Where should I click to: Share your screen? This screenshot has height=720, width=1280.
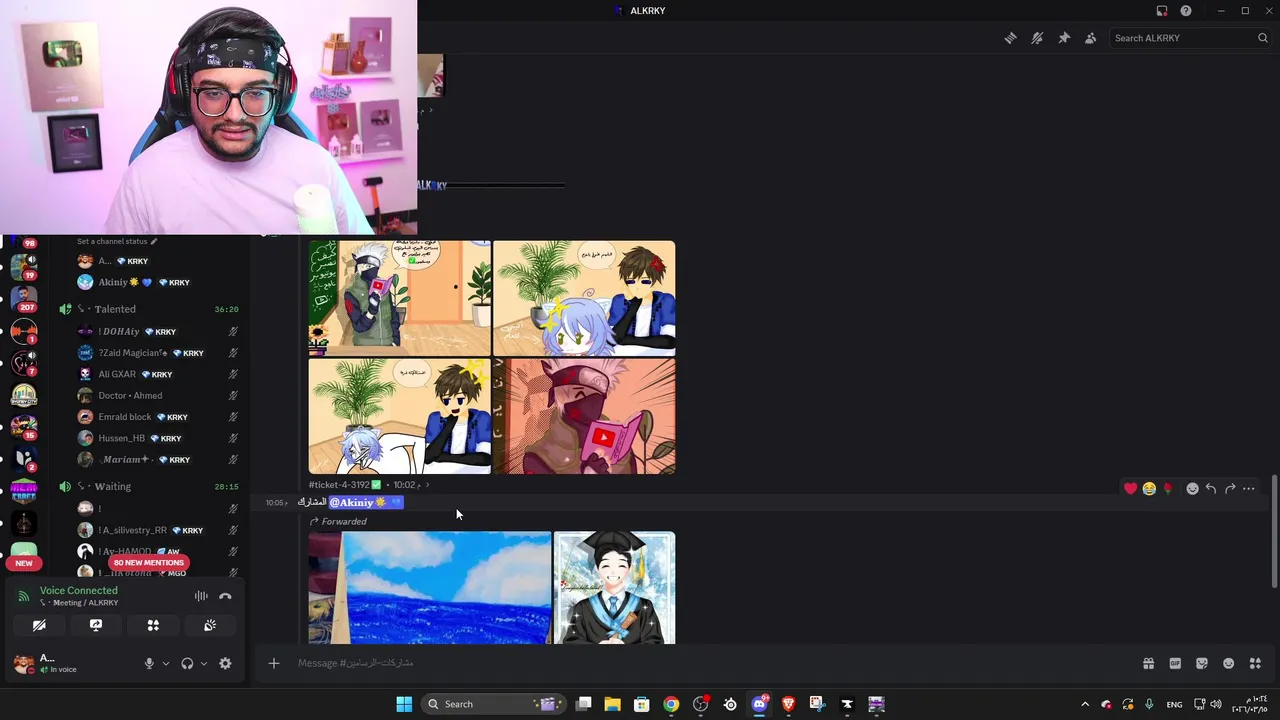(x=96, y=625)
